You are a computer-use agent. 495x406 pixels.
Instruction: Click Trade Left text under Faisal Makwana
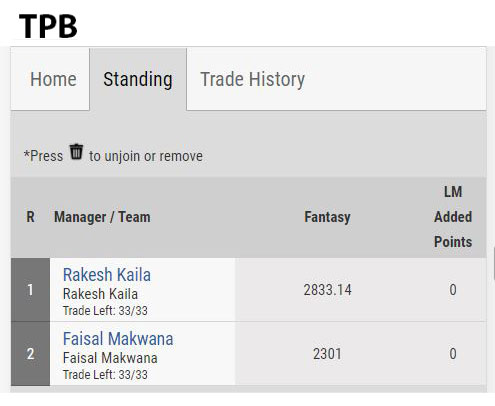(105, 375)
